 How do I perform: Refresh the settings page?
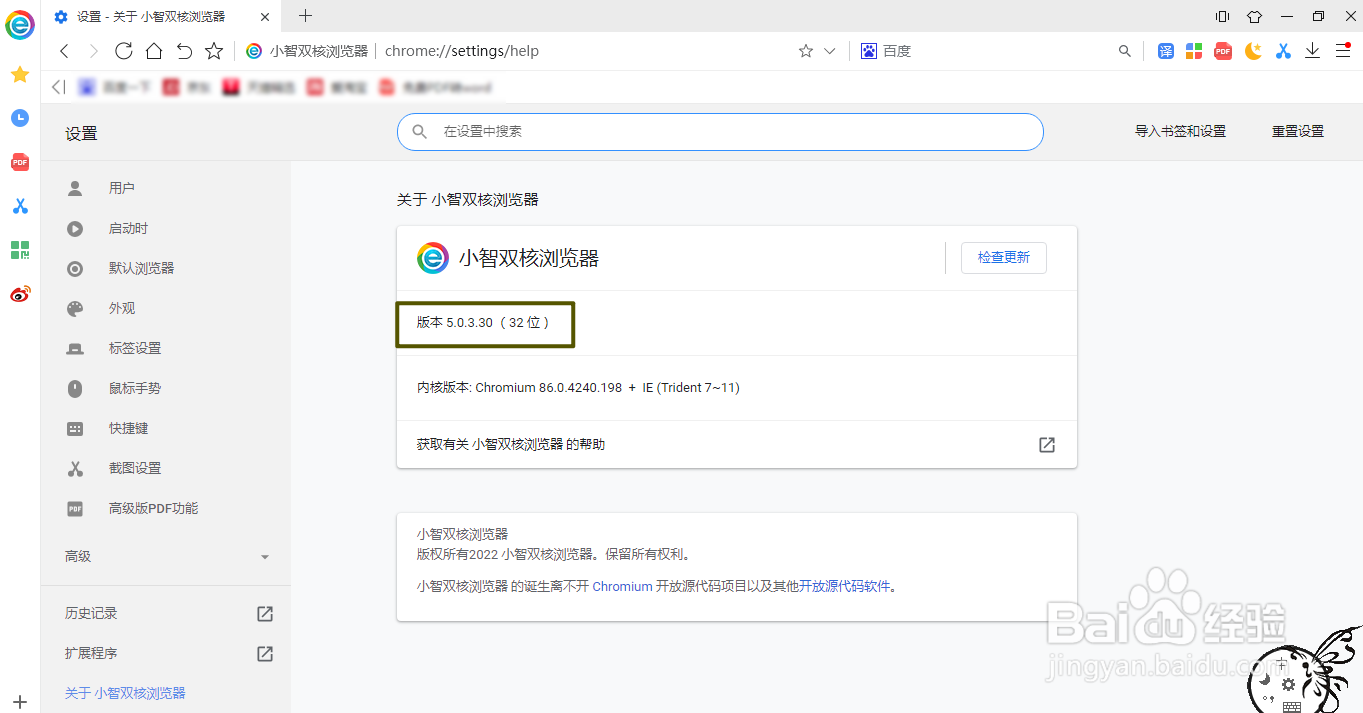(123, 50)
